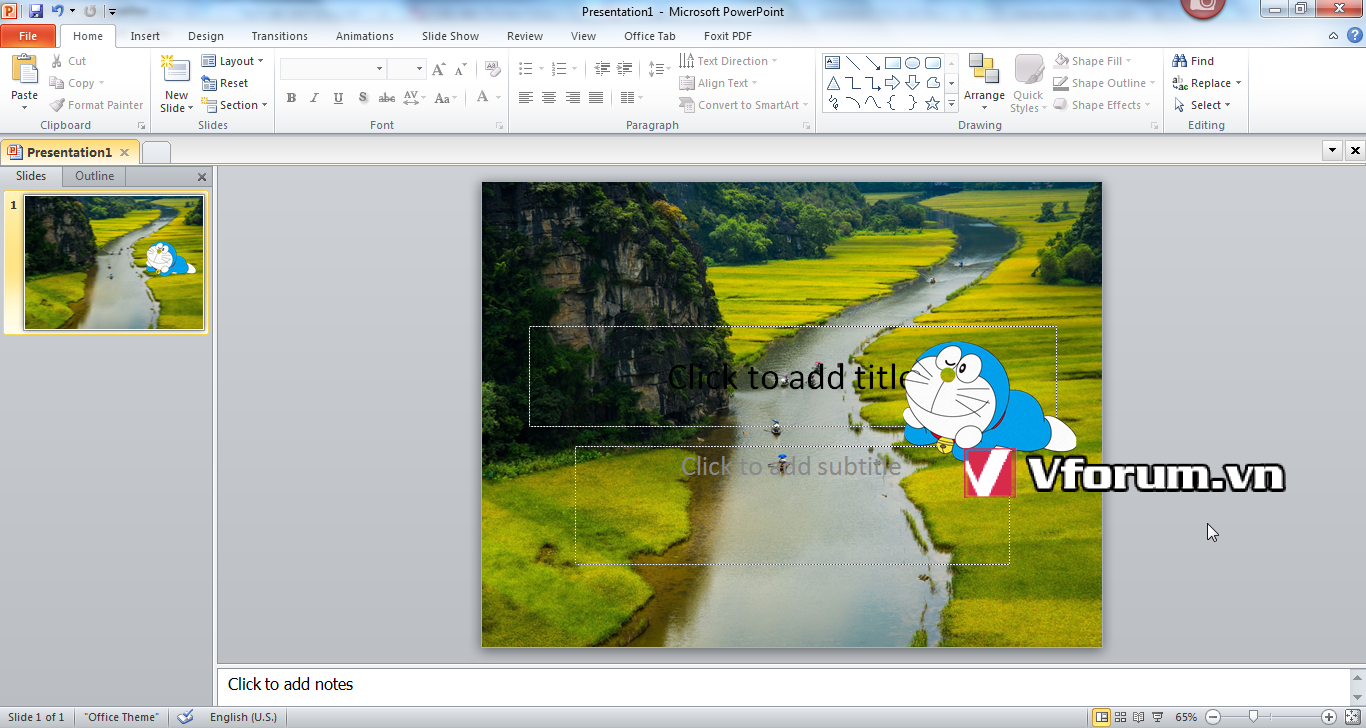The height and width of the screenshot is (728, 1366).
Task: Open the File tab
Action: click(x=28, y=36)
